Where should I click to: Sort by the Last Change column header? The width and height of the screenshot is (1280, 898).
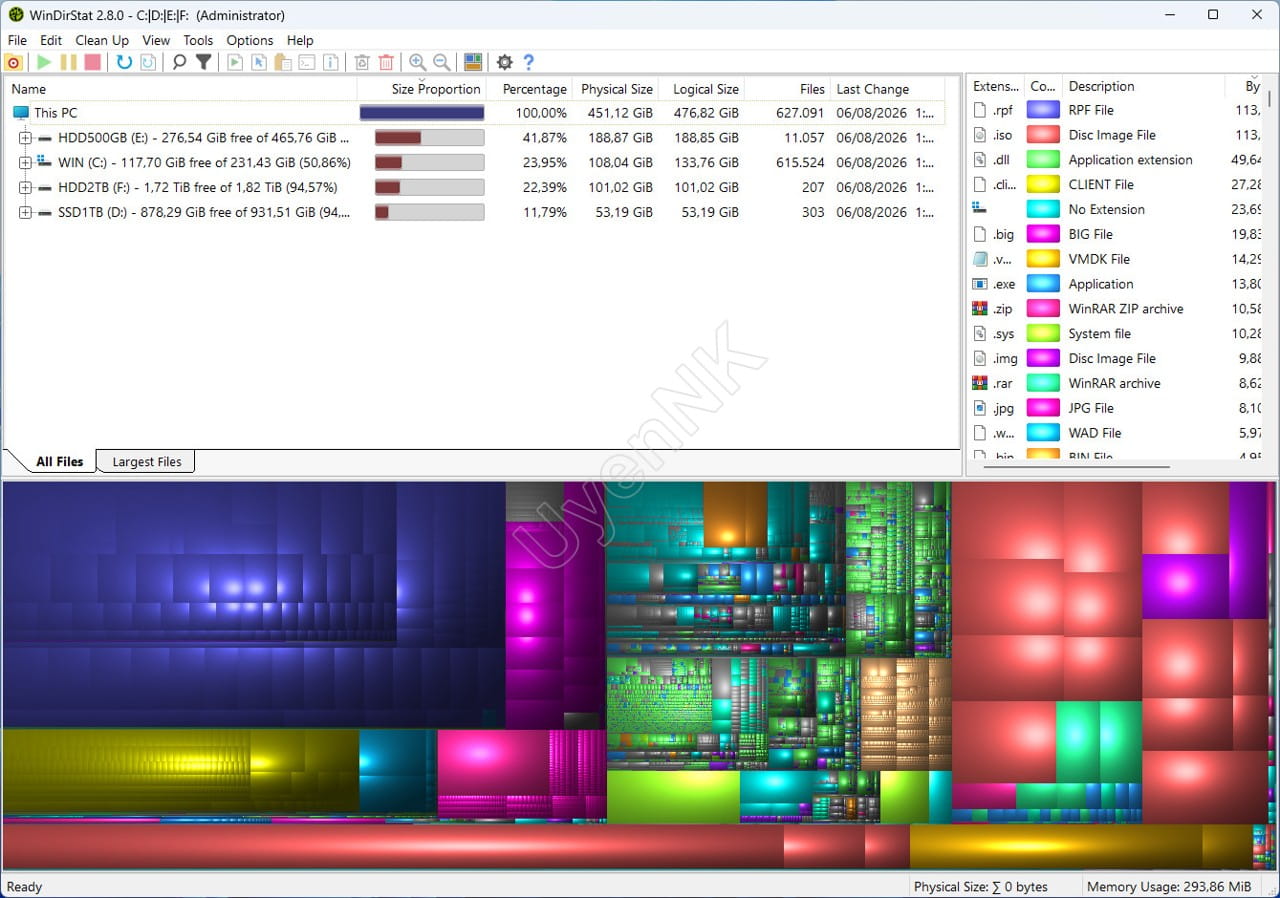[887, 89]
